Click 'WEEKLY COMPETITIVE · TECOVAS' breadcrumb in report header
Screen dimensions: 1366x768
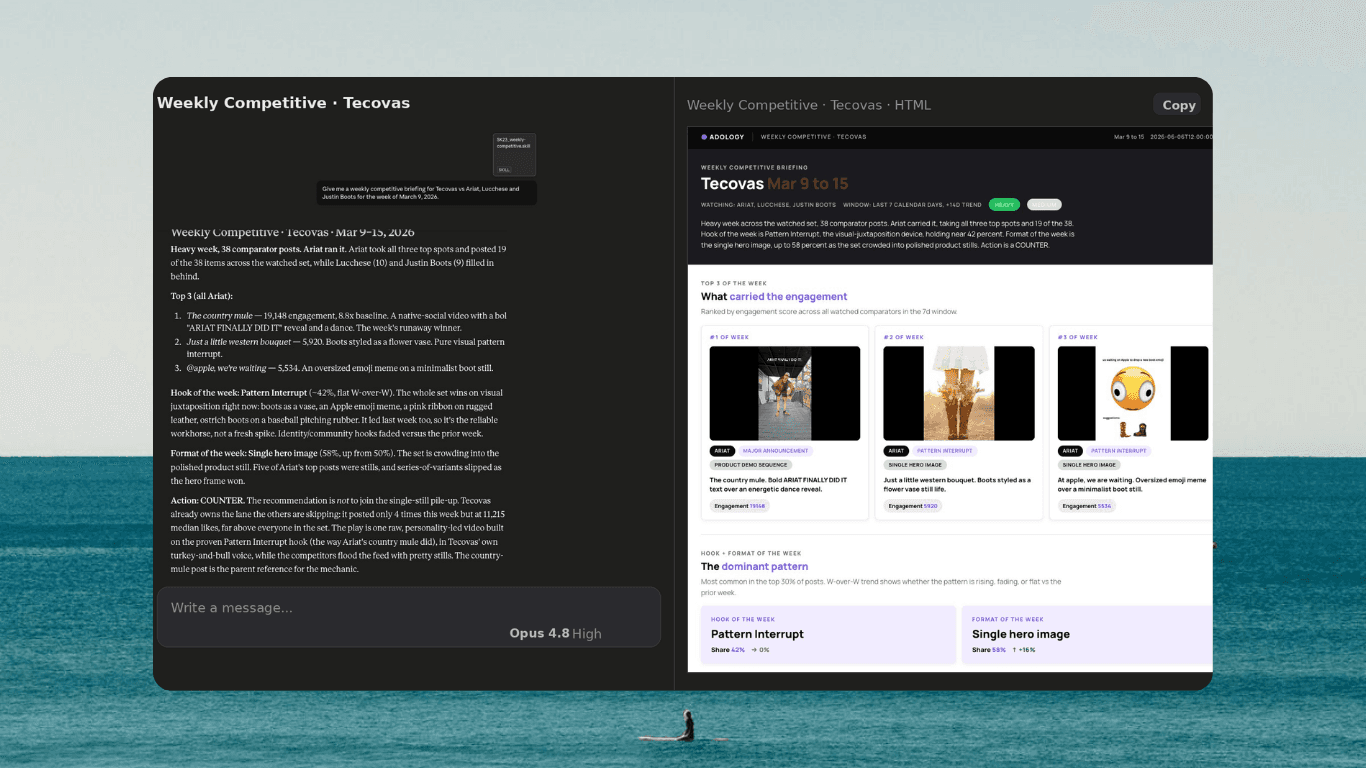(x=814, y=137)
